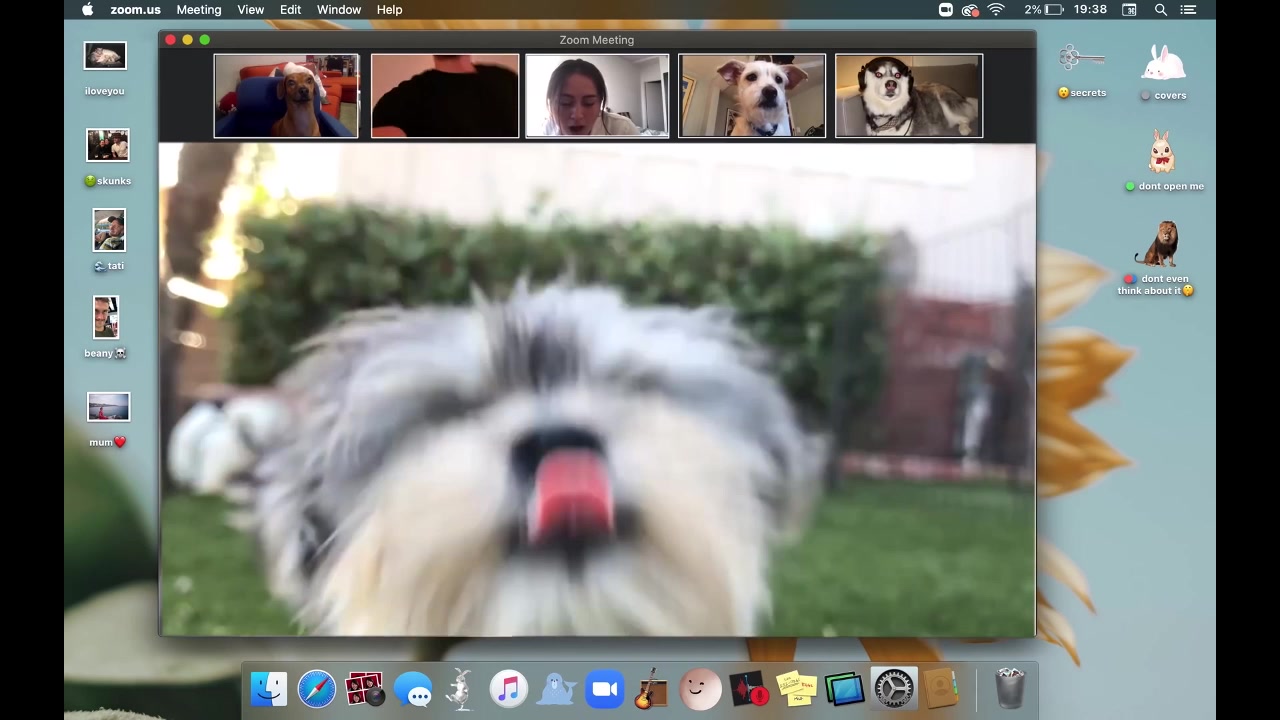The width and height of the screenshot is (1280, 720).
Task: Click the clock showing 19:38
Action: 1090,10
